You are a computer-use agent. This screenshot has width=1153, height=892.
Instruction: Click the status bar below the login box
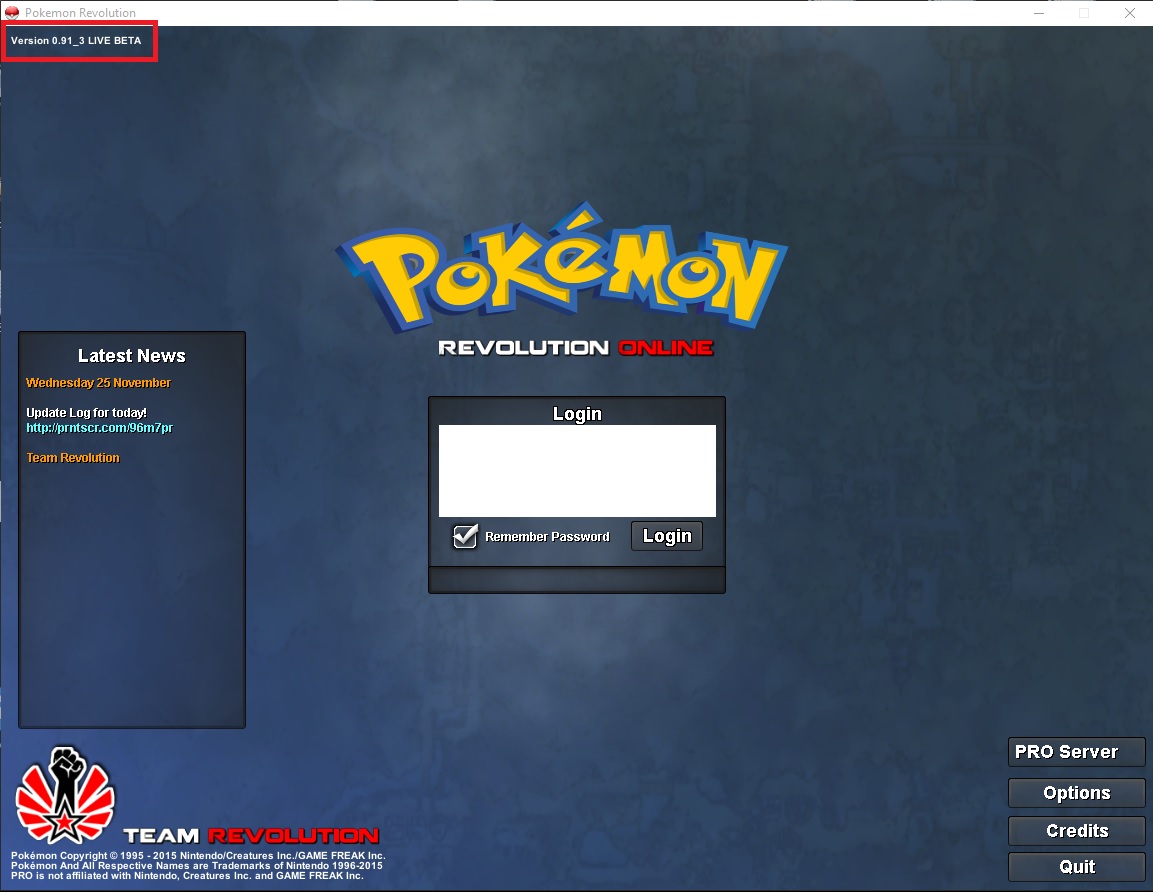tap(577, 579)
